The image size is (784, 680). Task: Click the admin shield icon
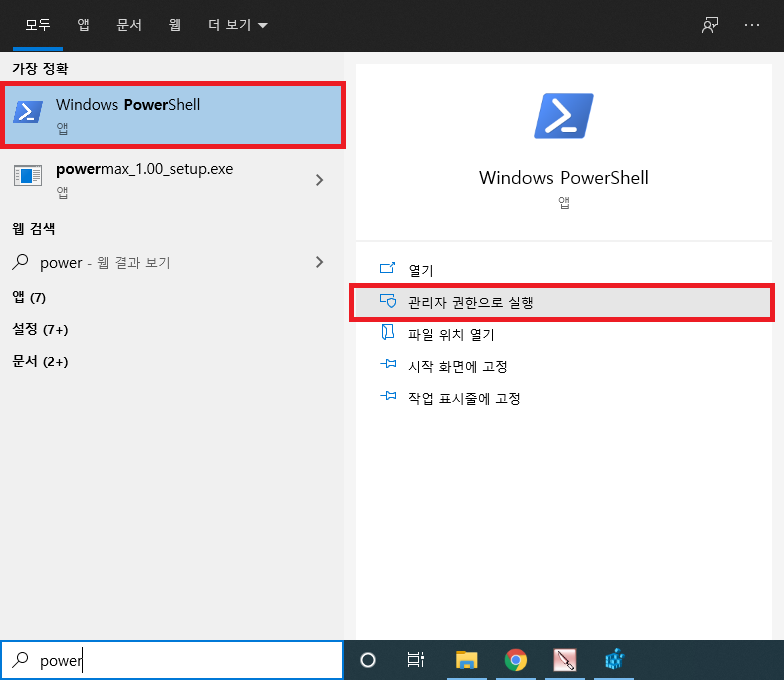(388, 300)
